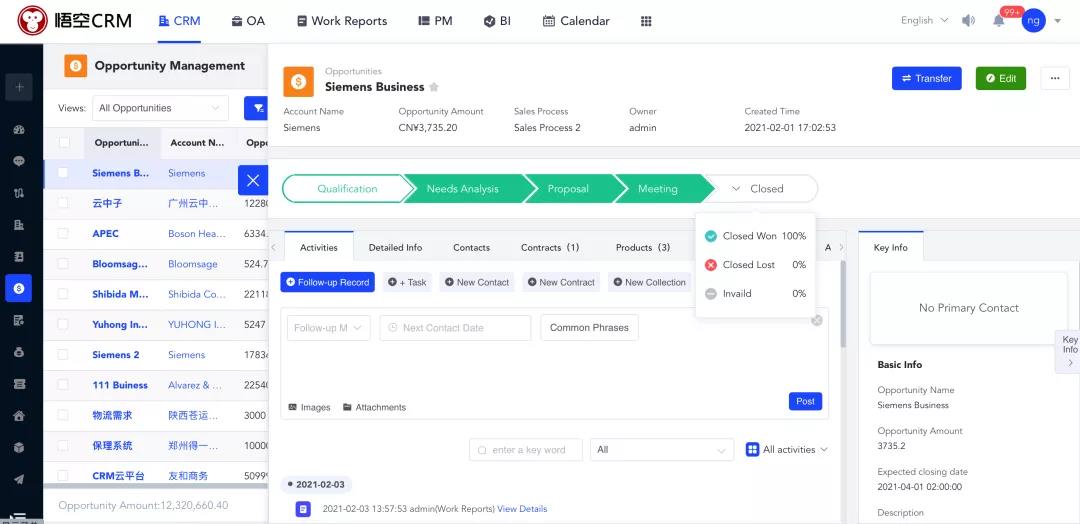This screenshot has width=1080, height=524.
Task: Open the building accounts icon in sidebar
Action: [19, 224]
